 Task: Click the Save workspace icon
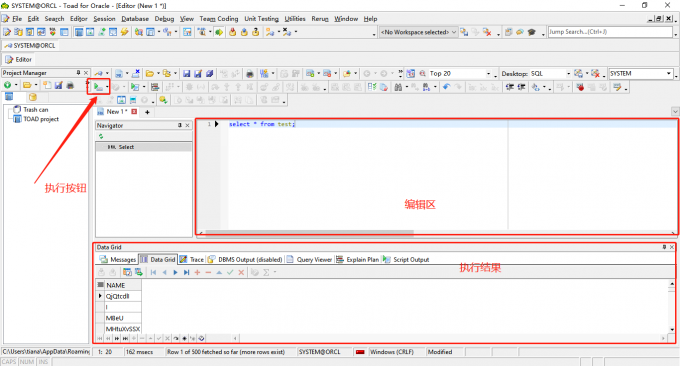[464, 32]
